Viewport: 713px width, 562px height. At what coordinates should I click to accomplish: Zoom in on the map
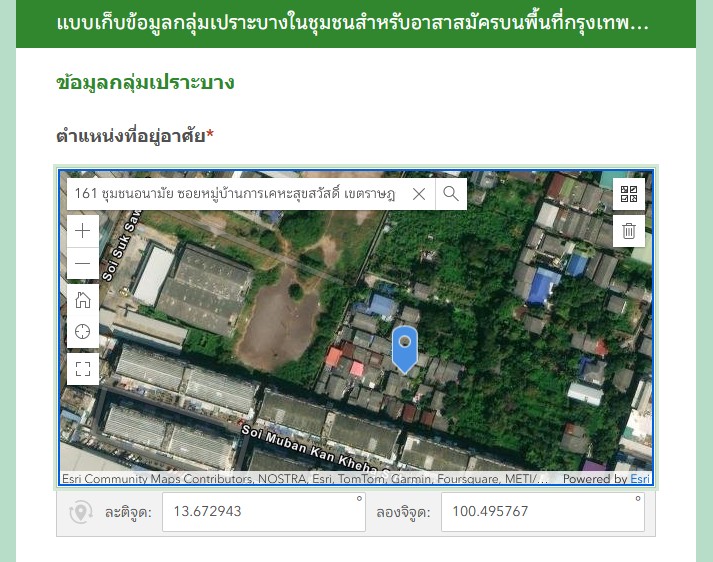click(x=83, y=231)
